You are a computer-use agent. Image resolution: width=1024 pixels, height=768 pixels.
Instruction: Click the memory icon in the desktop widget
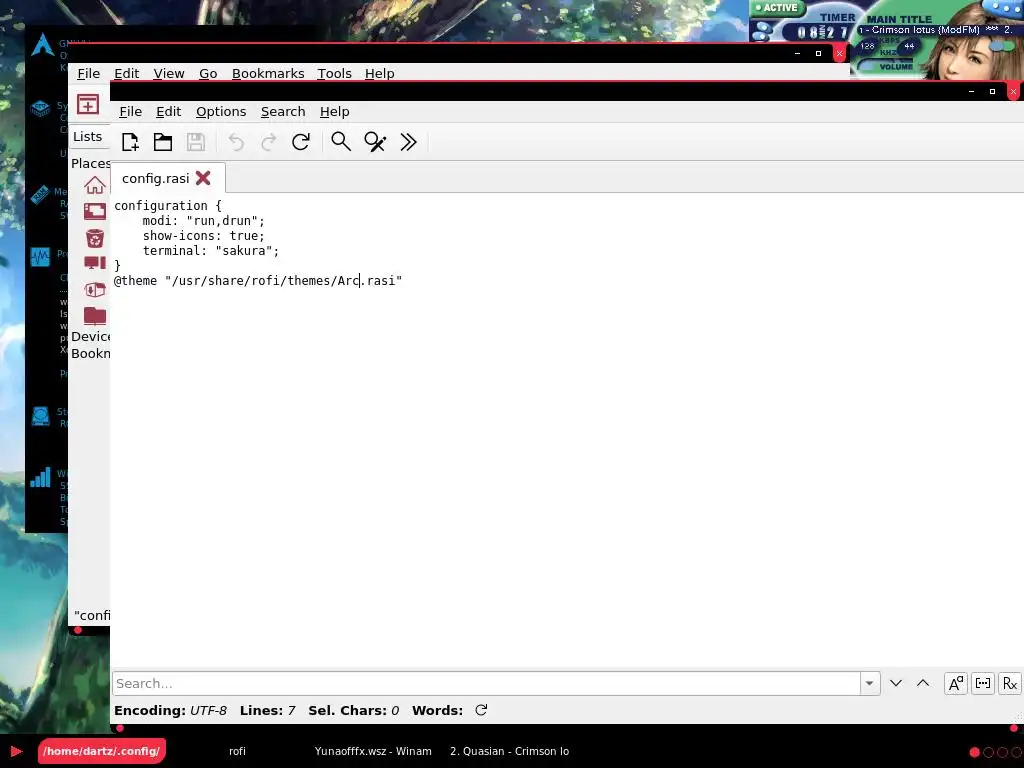[40, 194]
